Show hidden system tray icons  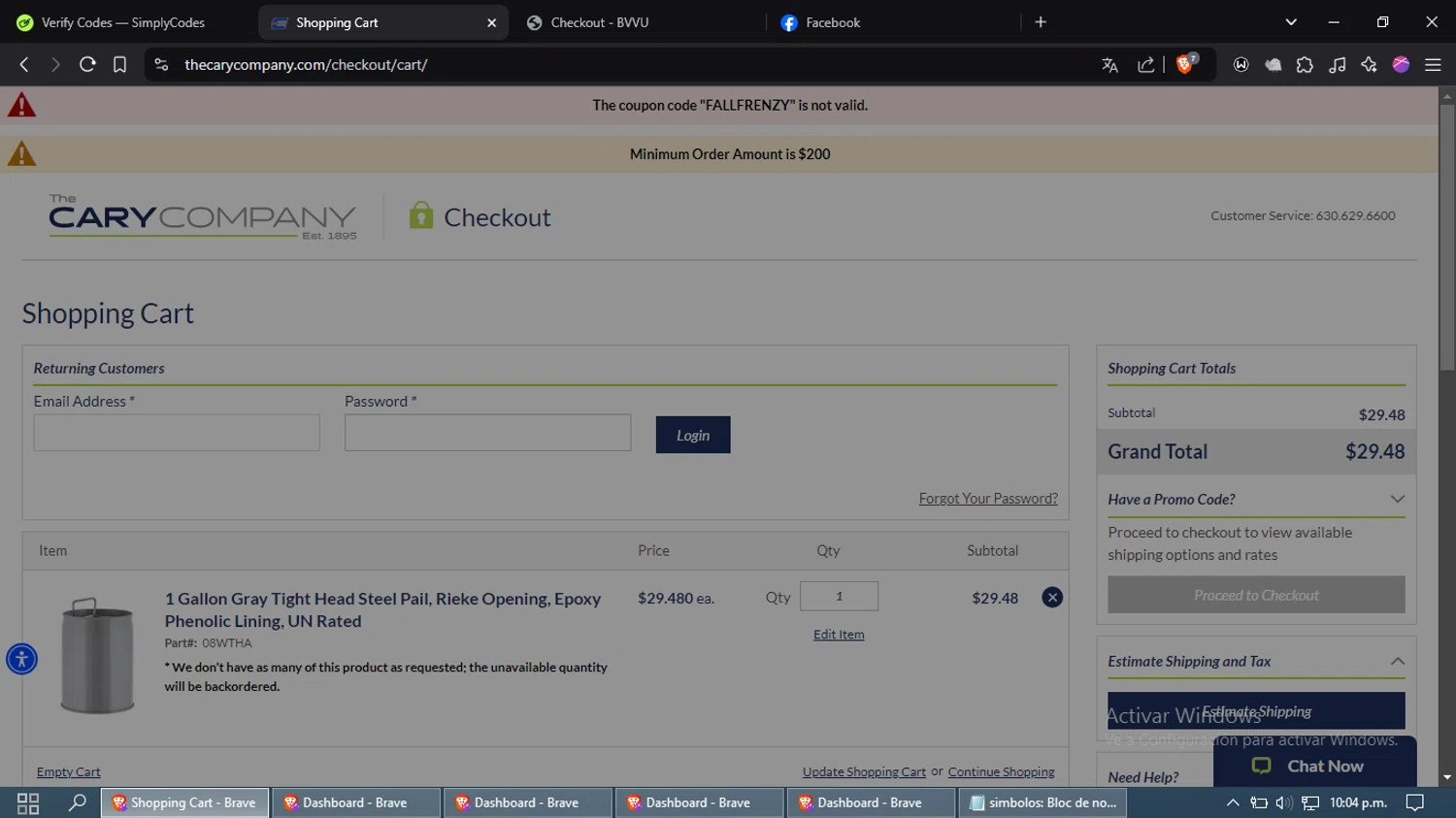click(x=1233, y=802)
